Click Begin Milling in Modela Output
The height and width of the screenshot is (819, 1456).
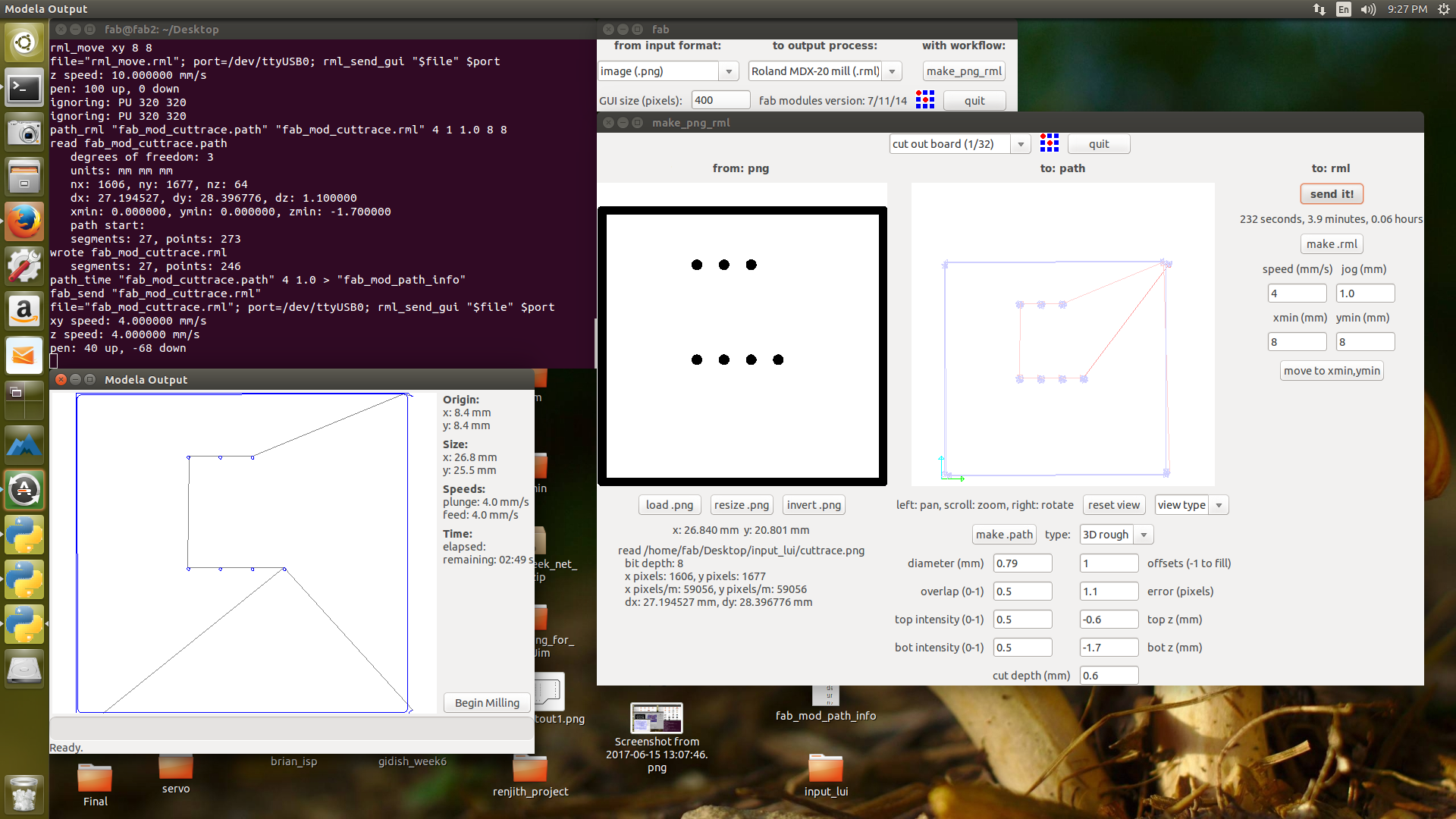487,703
